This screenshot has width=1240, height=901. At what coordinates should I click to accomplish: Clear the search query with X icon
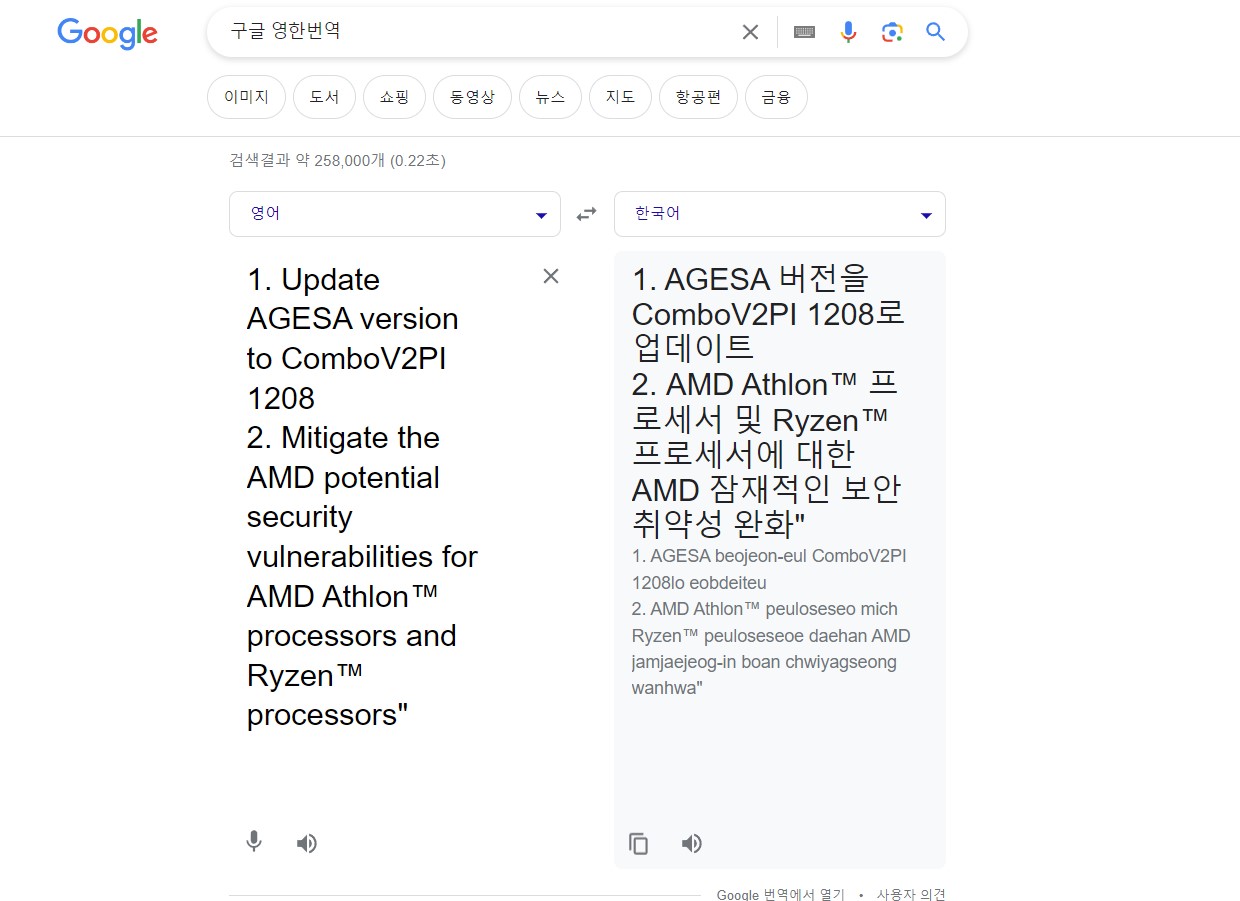[750, 32]
